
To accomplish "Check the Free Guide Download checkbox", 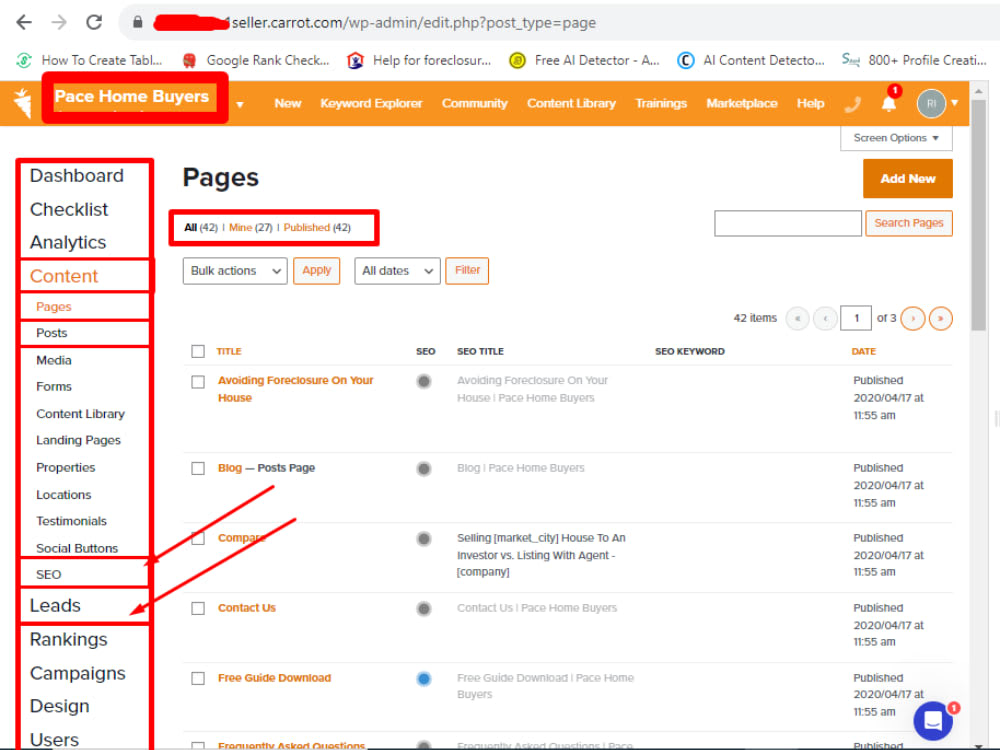I will click(198, 678).
